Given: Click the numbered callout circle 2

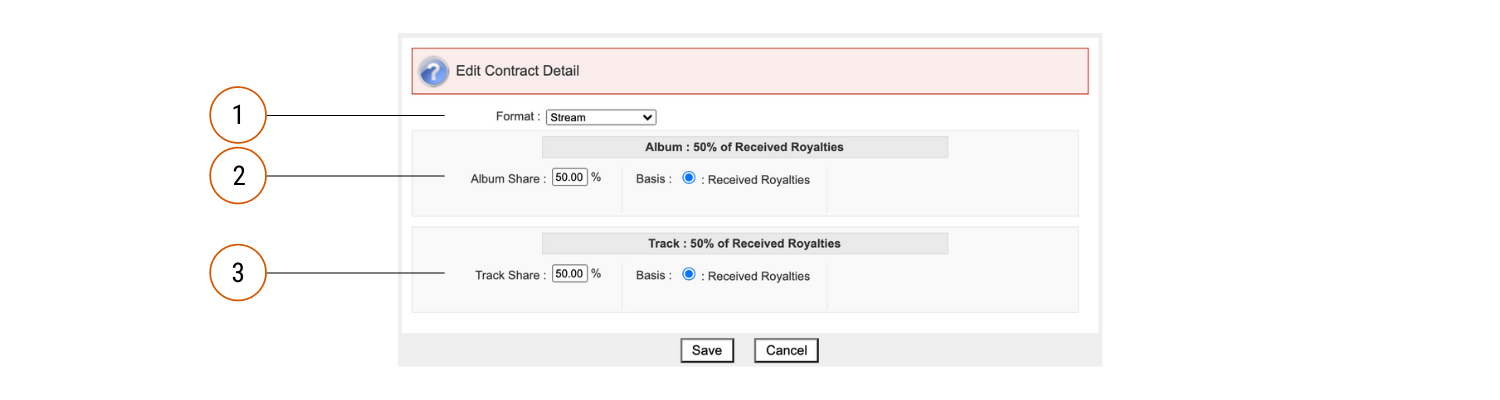Looking at the screenshot, I should pos(237,176).
